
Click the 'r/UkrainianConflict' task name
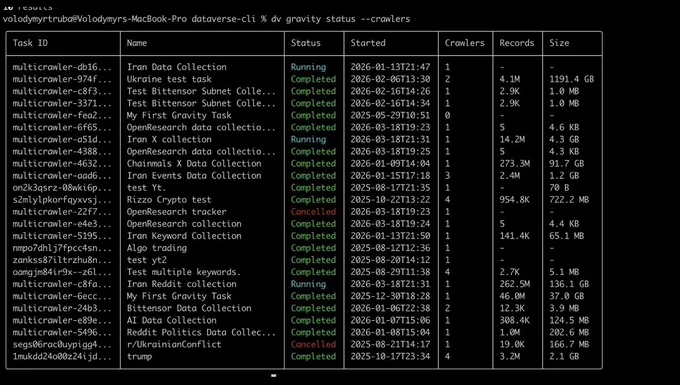[174, 345]
